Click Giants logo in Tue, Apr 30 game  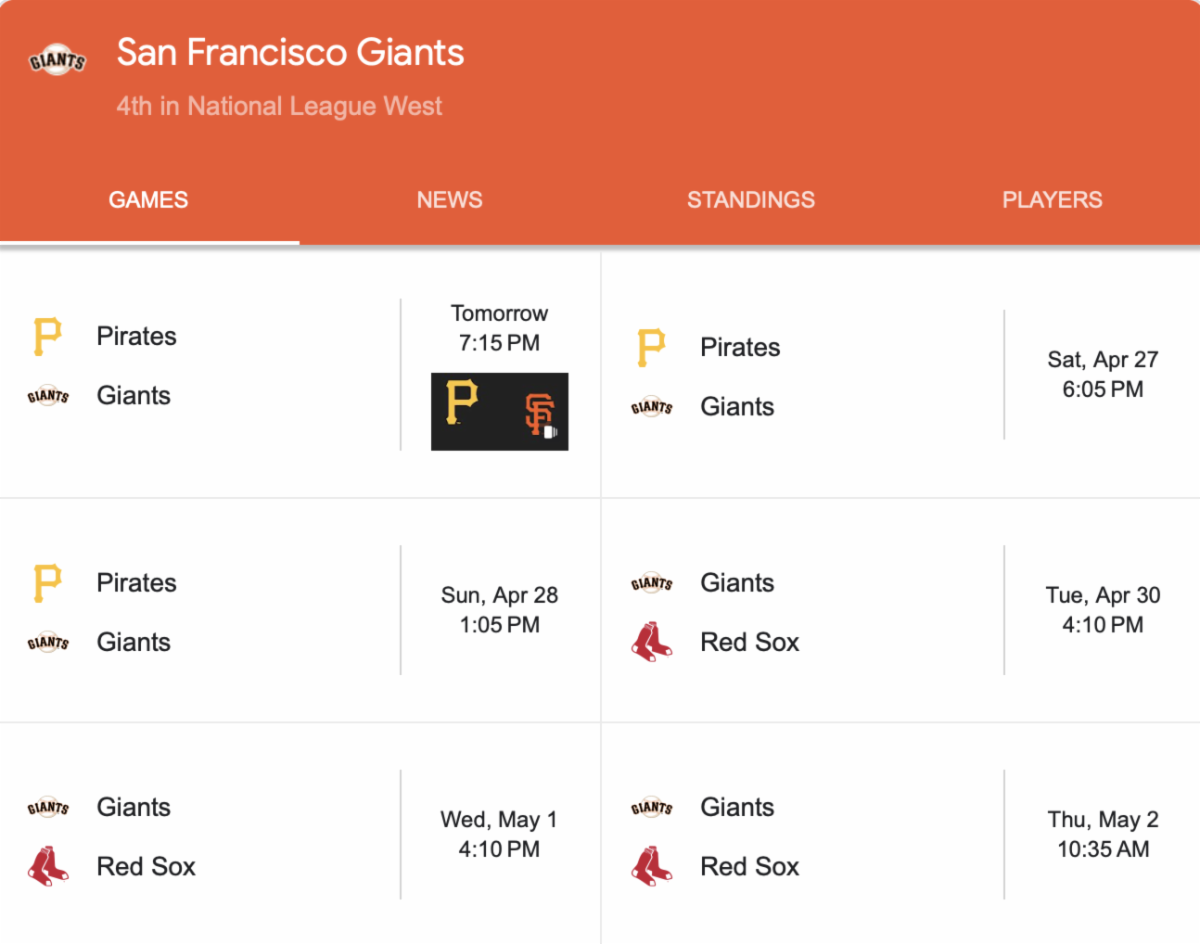(x=651, y=583)
